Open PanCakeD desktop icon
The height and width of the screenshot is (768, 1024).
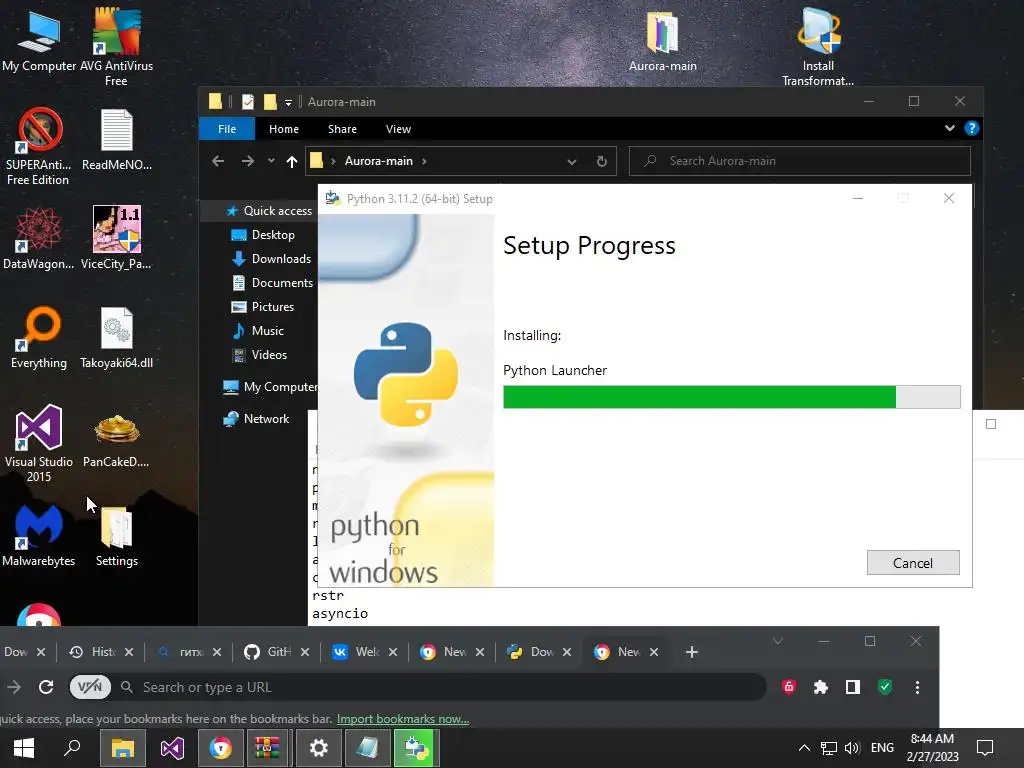pyautogui.click(x=116, y=439)
